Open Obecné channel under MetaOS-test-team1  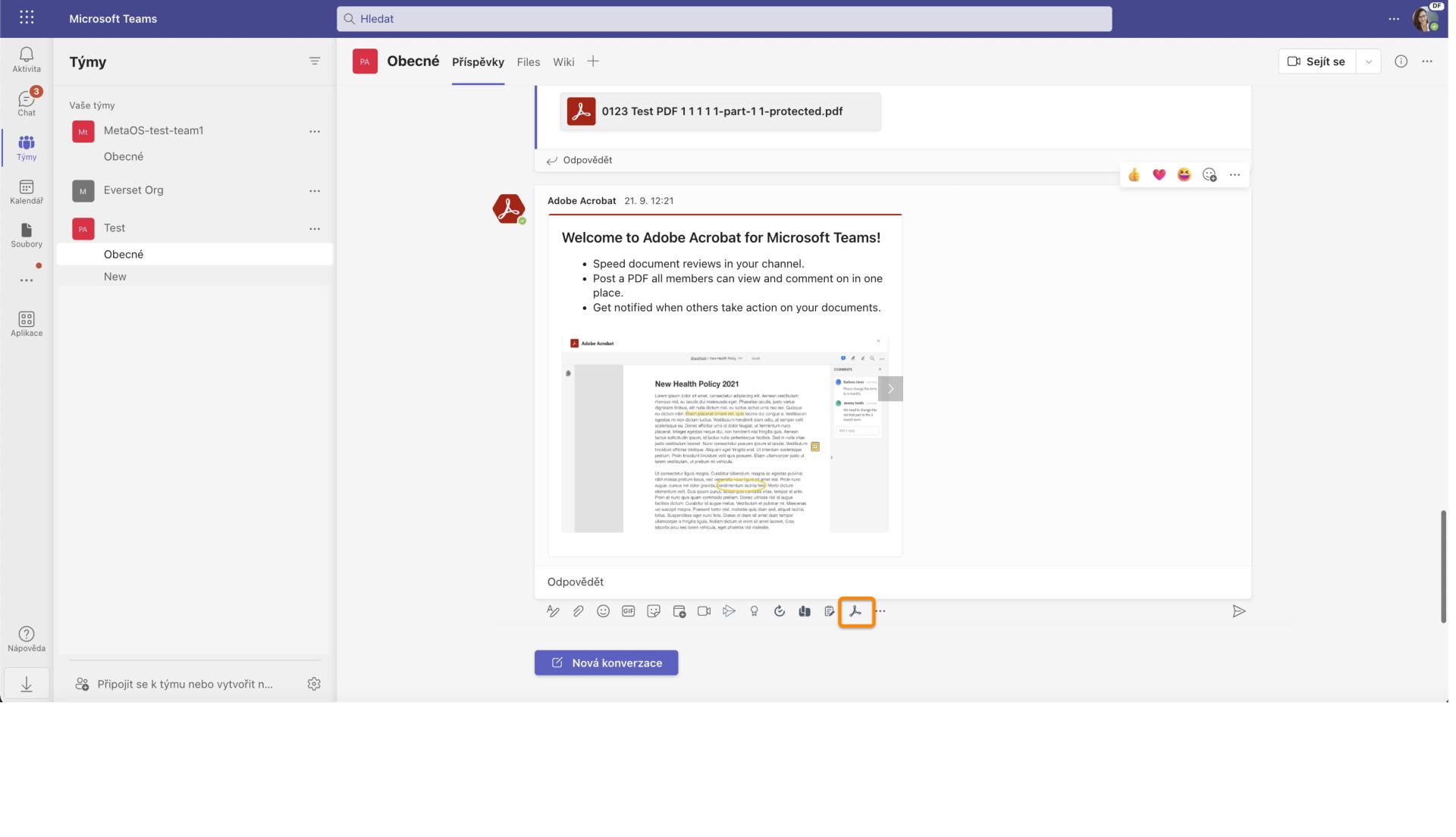(124, 156)
